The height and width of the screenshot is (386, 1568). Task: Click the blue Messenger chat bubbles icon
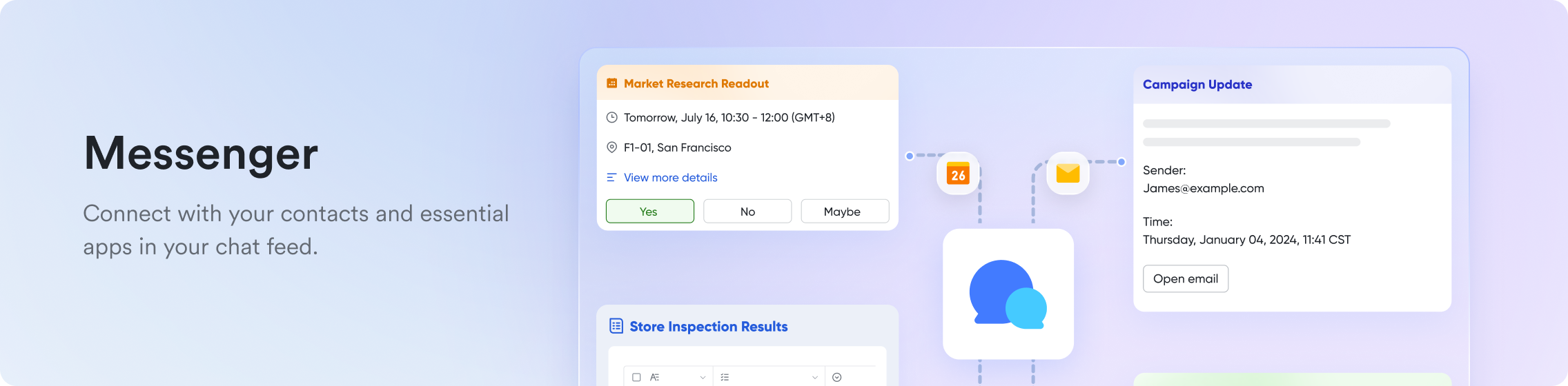(x=1008, y=294)
